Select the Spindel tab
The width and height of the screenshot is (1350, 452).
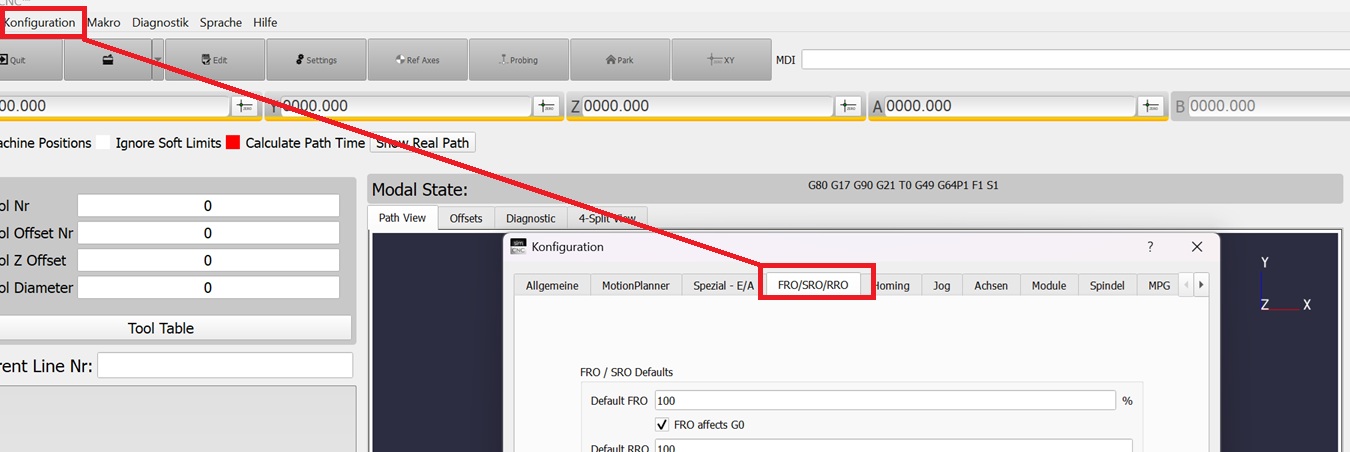click(x=1108, y=285)
